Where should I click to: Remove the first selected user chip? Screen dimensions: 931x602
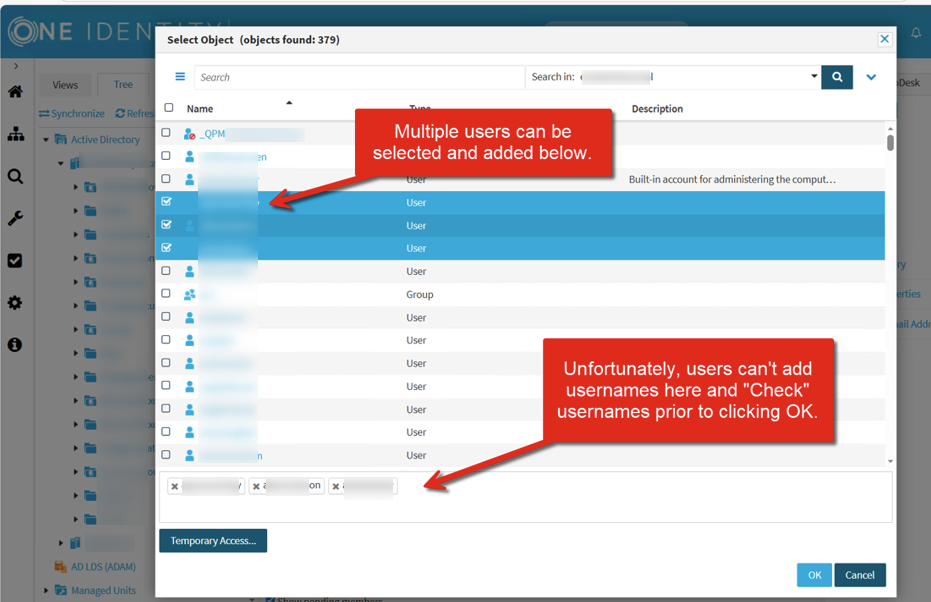pyautogui.click(x=175, y=487)
